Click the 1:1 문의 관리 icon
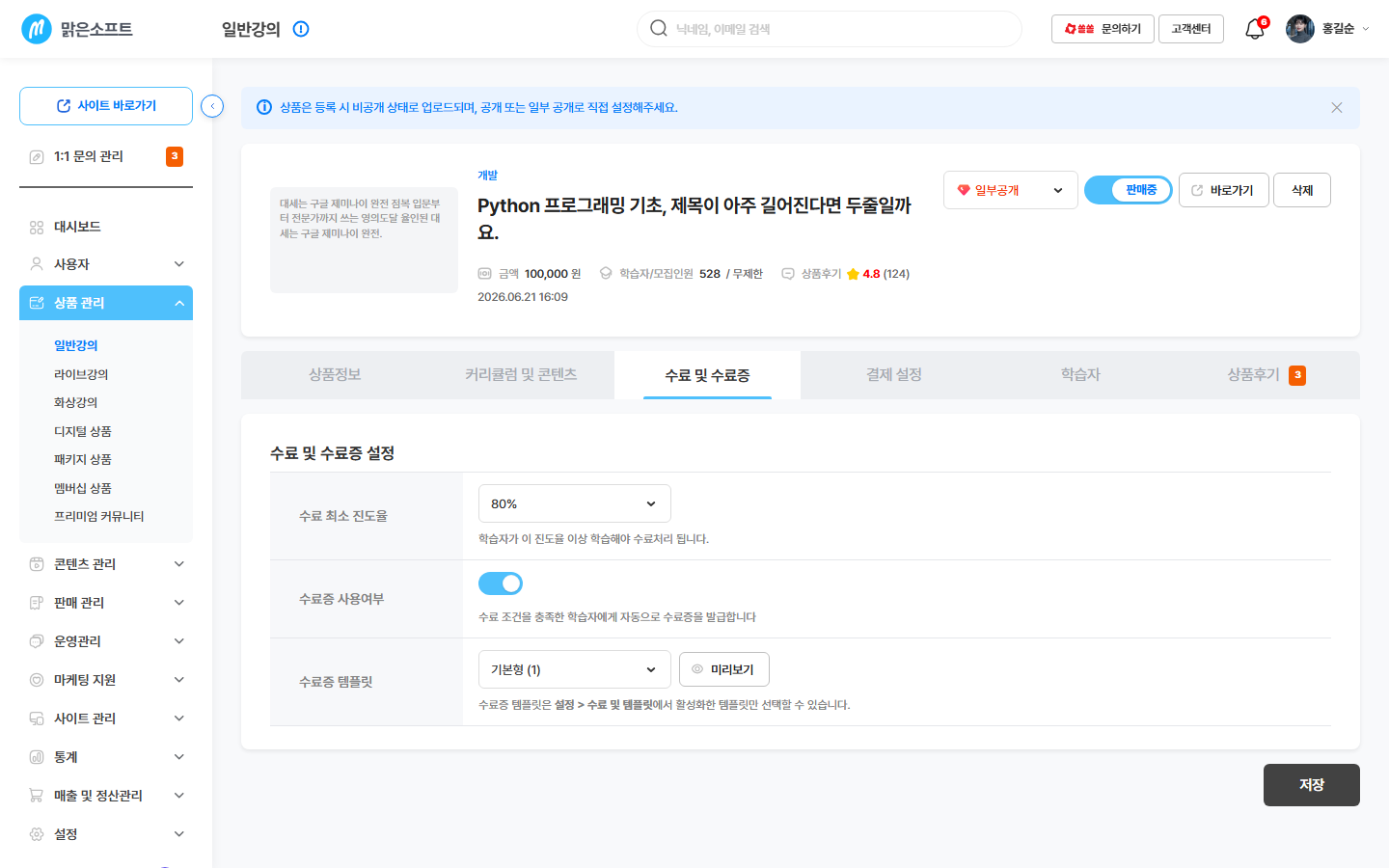Image resolution: width=1389 pixels, height=868 pixels. (37, 157)
